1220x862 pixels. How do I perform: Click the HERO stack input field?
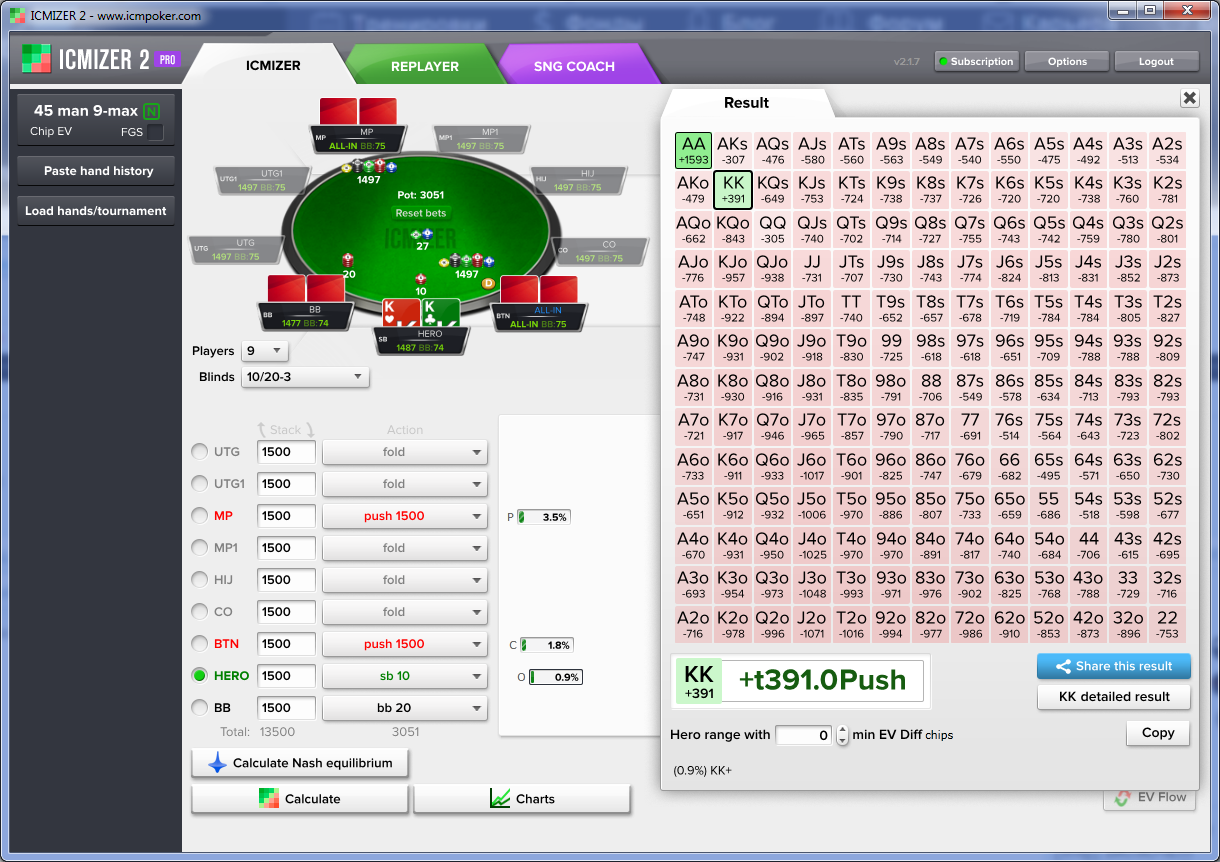(287, 676)
